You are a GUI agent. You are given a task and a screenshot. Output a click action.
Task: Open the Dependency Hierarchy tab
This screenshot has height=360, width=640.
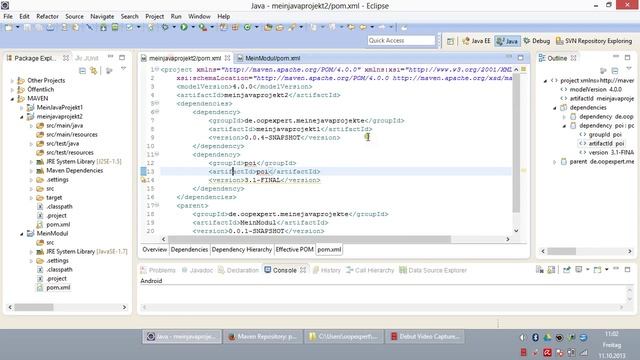pos(242,249)
